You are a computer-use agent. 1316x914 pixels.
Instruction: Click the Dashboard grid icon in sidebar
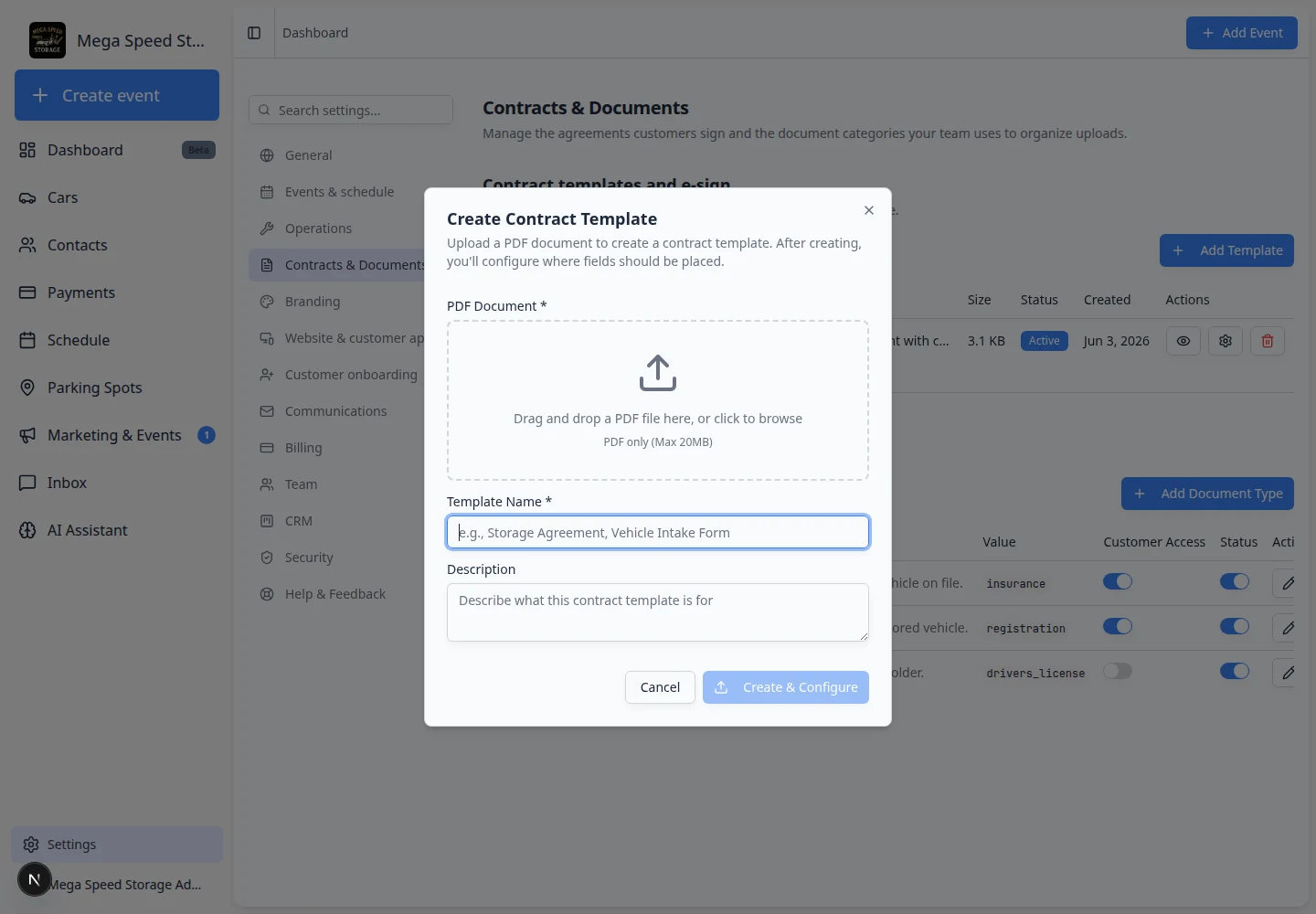27,150
